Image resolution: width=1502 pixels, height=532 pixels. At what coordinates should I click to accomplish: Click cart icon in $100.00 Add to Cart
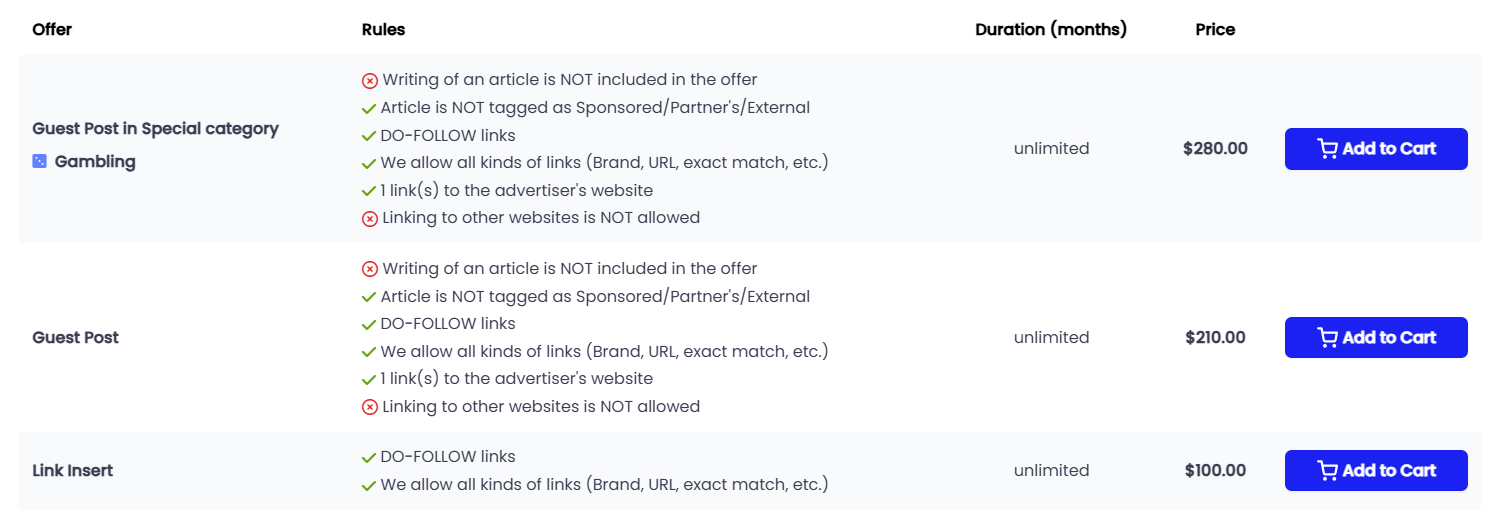point(1327,471)
